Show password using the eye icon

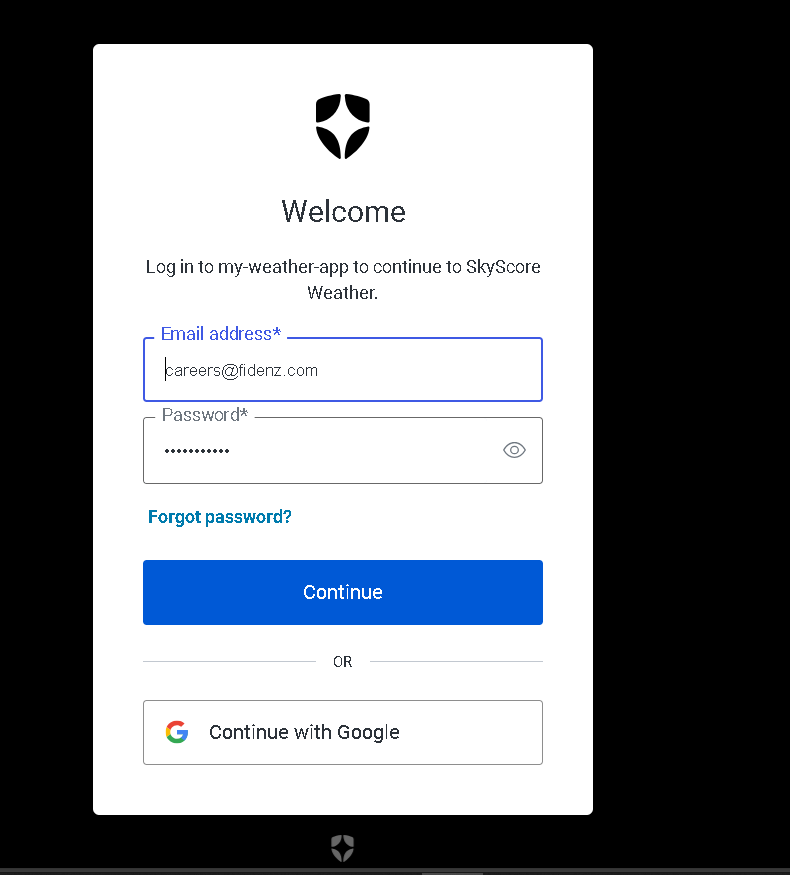(x=514, y=450)
